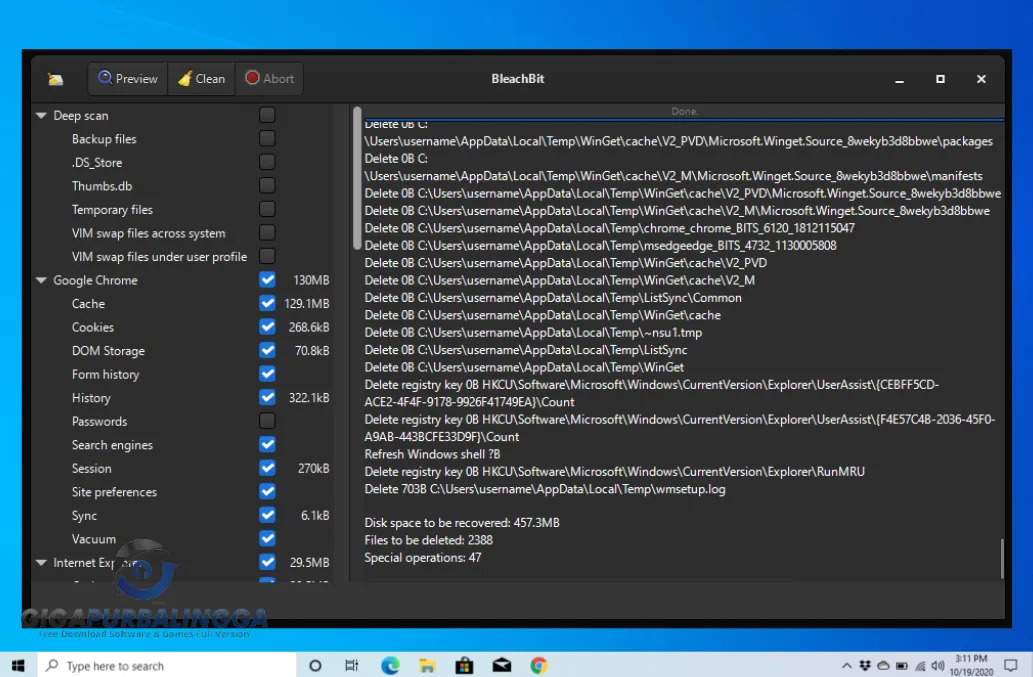The width and height of the screenshot is (1033, 677).
Task: Uncheck the Sync checkbox
Action: pyautogui.click(x=267, y=515)
